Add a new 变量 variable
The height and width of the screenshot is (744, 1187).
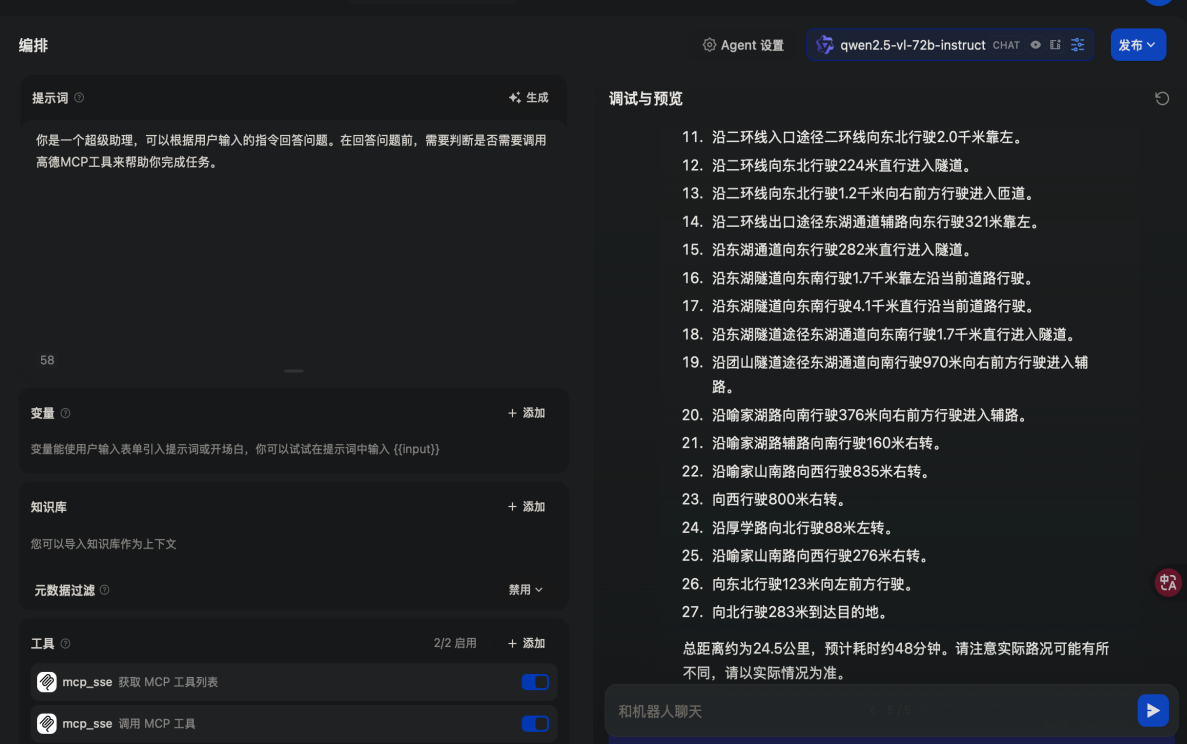tap(526, 413)
